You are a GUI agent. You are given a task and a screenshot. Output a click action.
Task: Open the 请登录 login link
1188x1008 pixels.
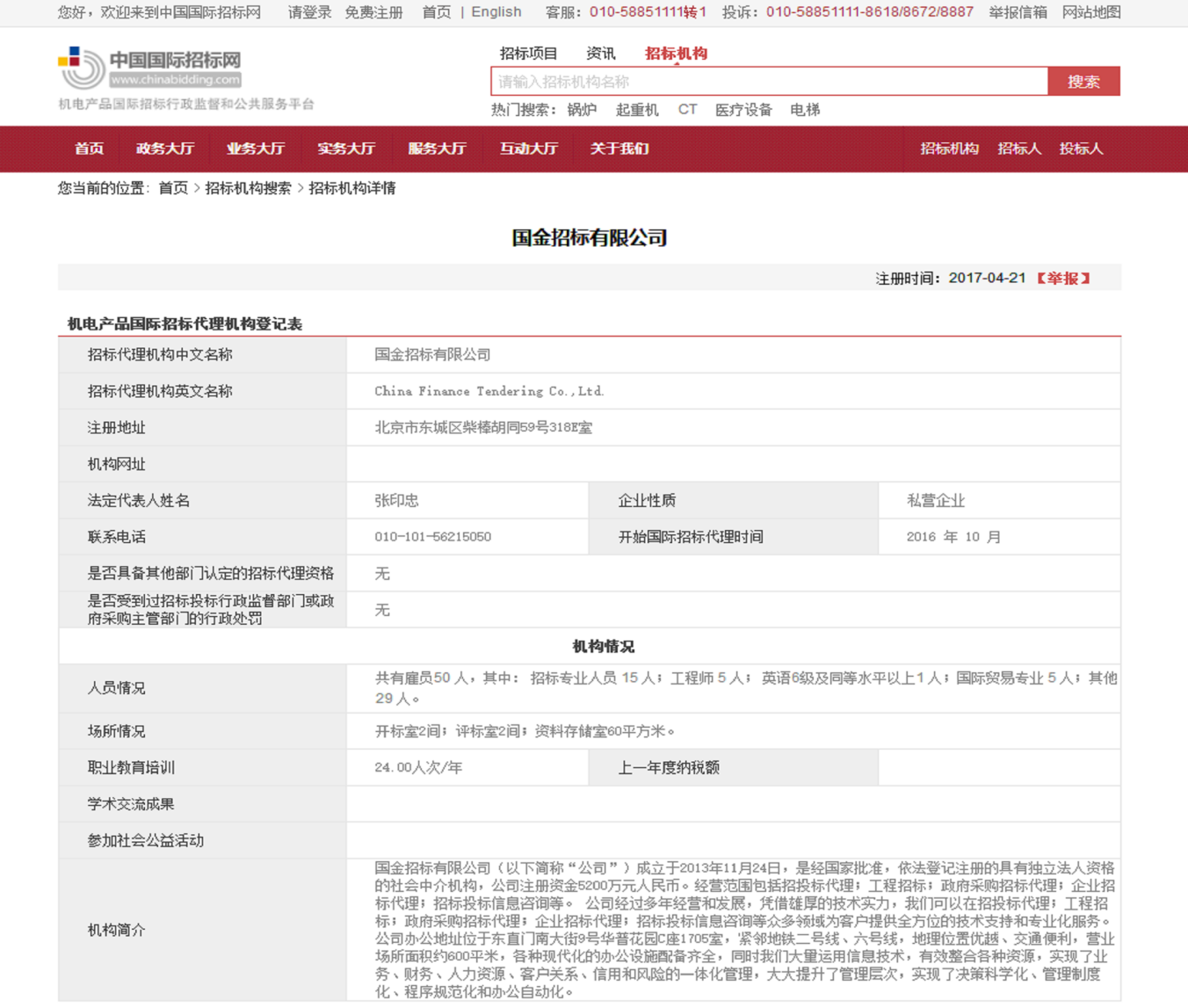point(309,12)
